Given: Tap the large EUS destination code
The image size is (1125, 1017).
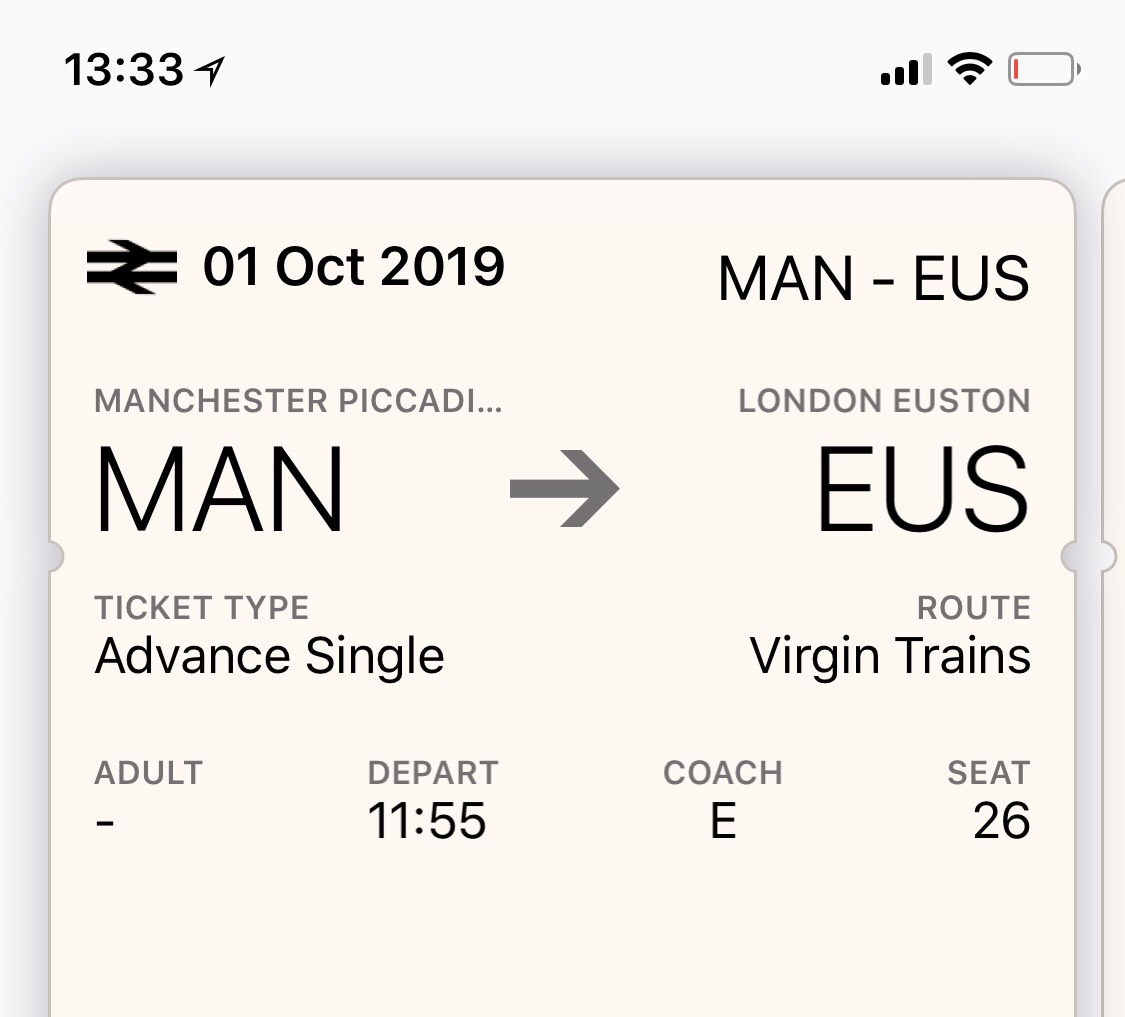Looking at the screenshot, I should click(x=922, y=490).
